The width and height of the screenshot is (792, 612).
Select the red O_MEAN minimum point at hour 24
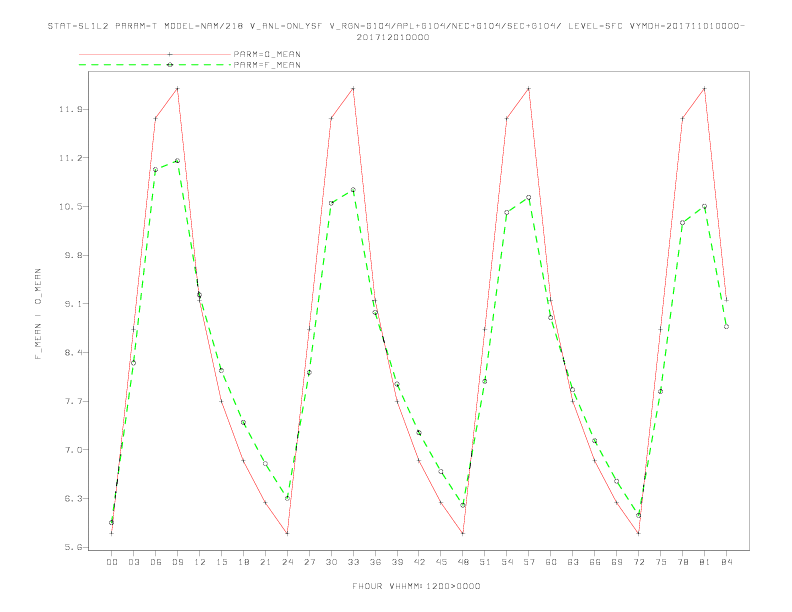coord(287,533)
